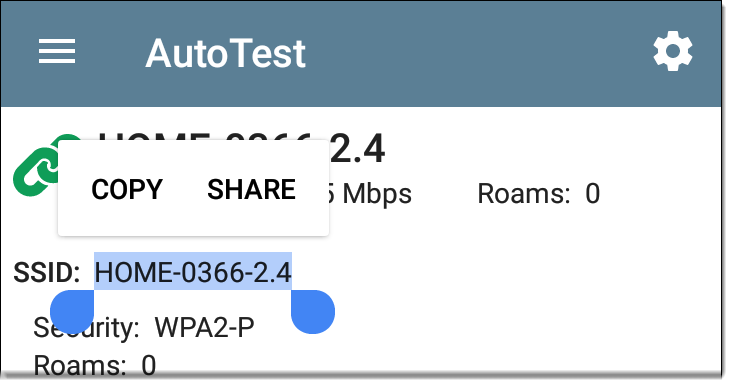Select the SSID: label
Image resolution: width=730 pixels, height=389 pixels.
(47, 272)
